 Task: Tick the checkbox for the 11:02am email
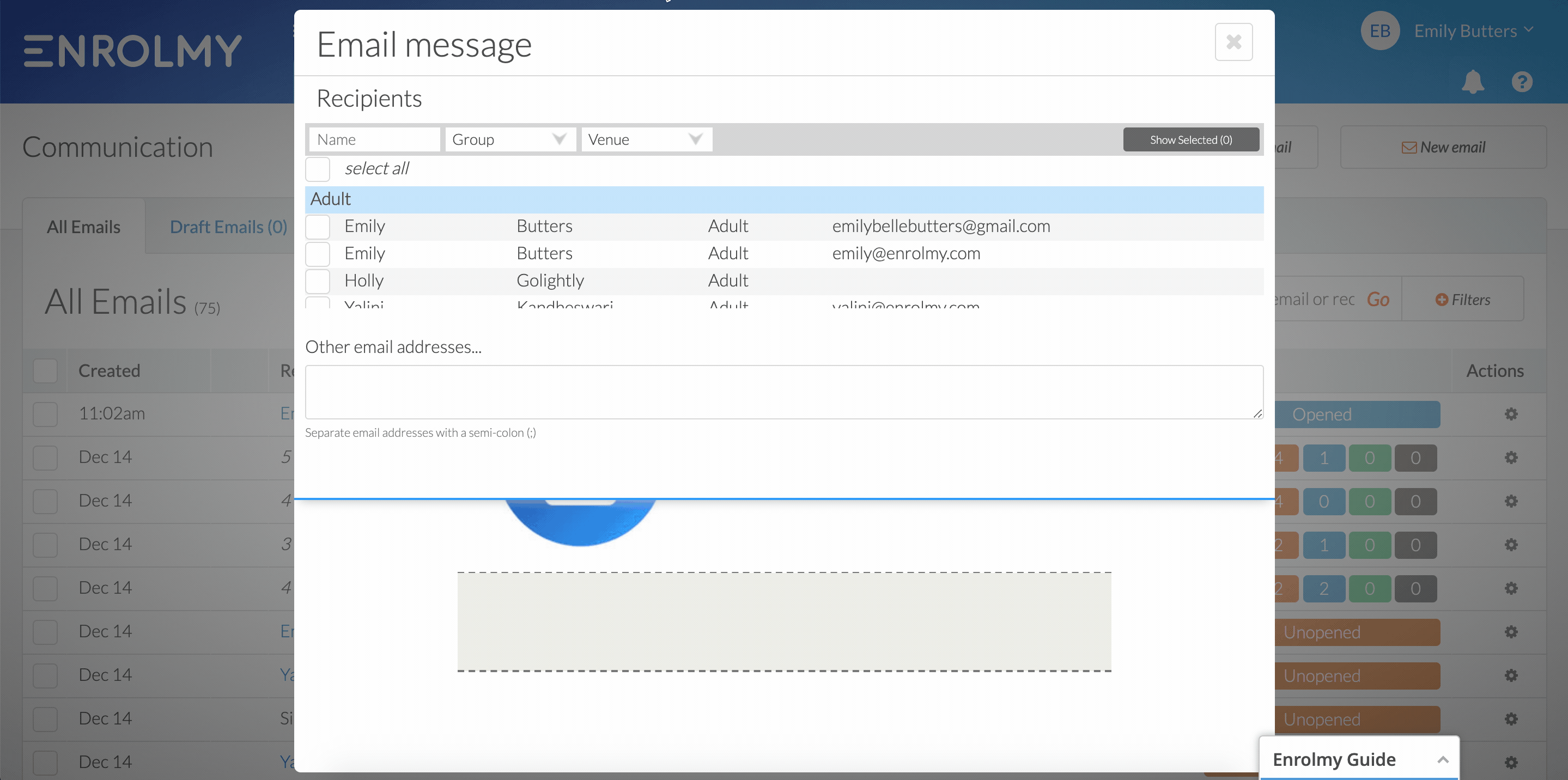[45, 415]
